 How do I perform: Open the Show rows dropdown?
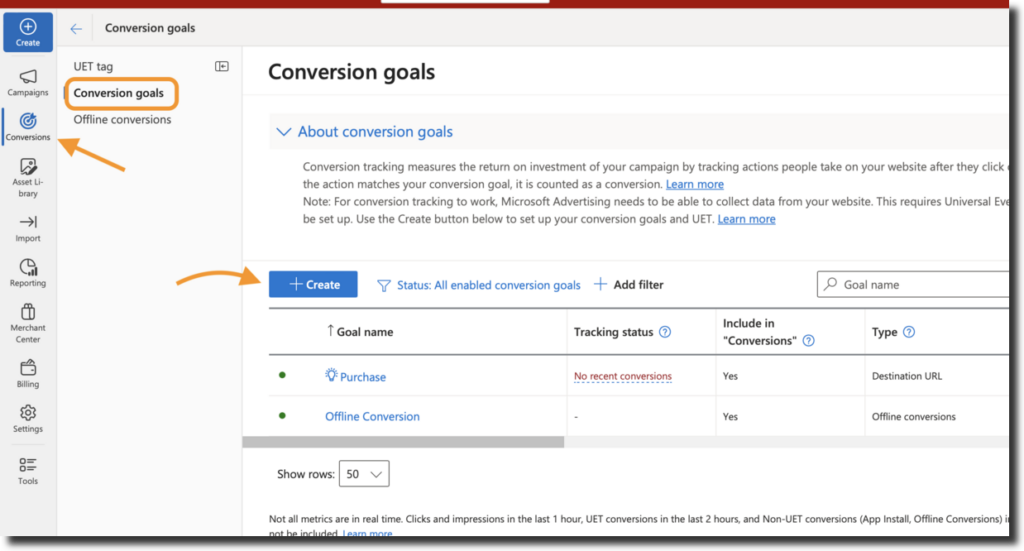(x=364, y=474)
